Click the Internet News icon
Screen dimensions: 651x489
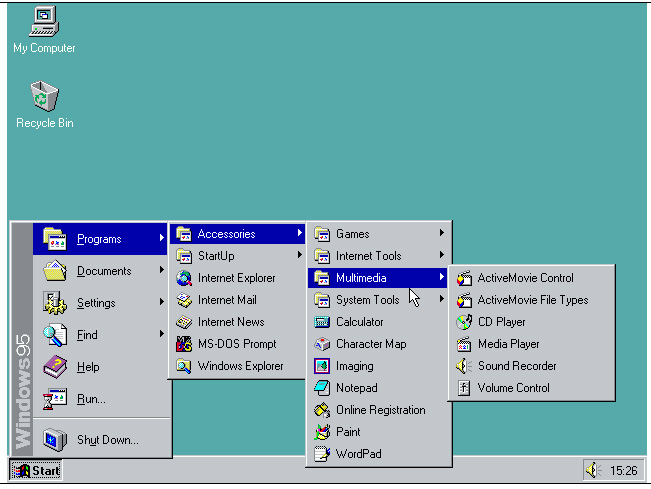tap(184, 322)
